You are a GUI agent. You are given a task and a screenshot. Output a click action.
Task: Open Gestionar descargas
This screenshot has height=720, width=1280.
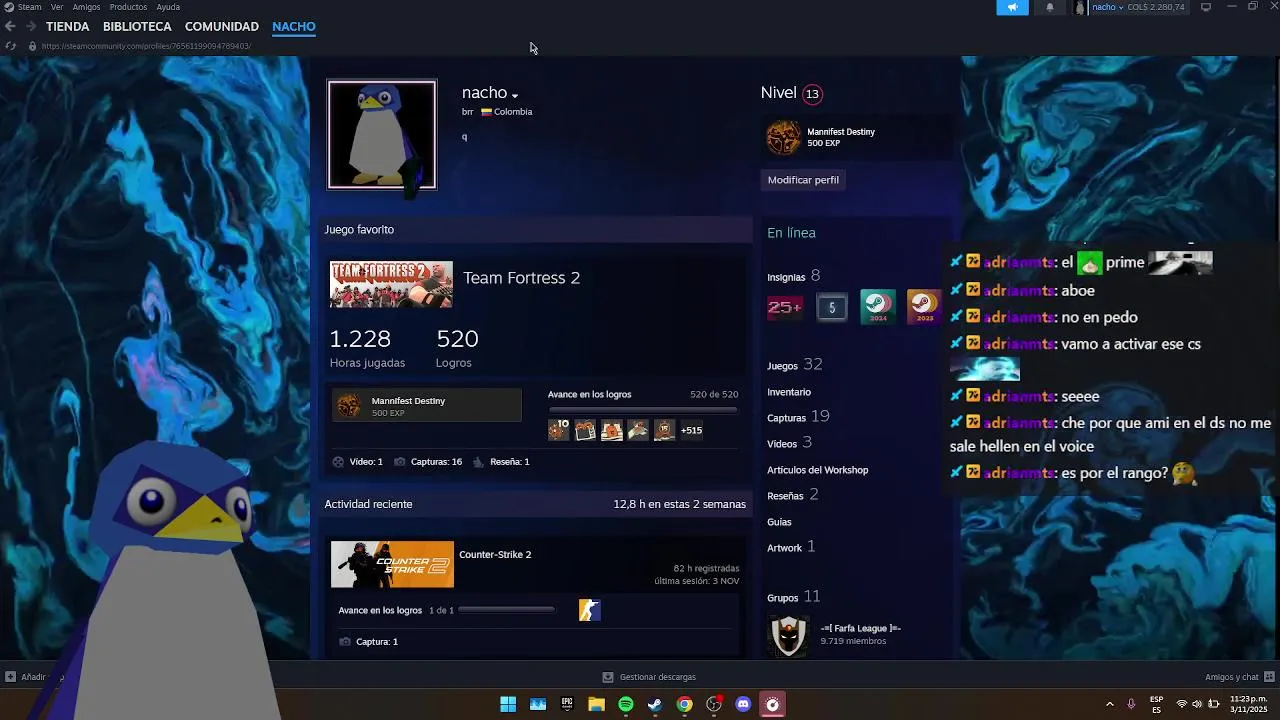649,677
